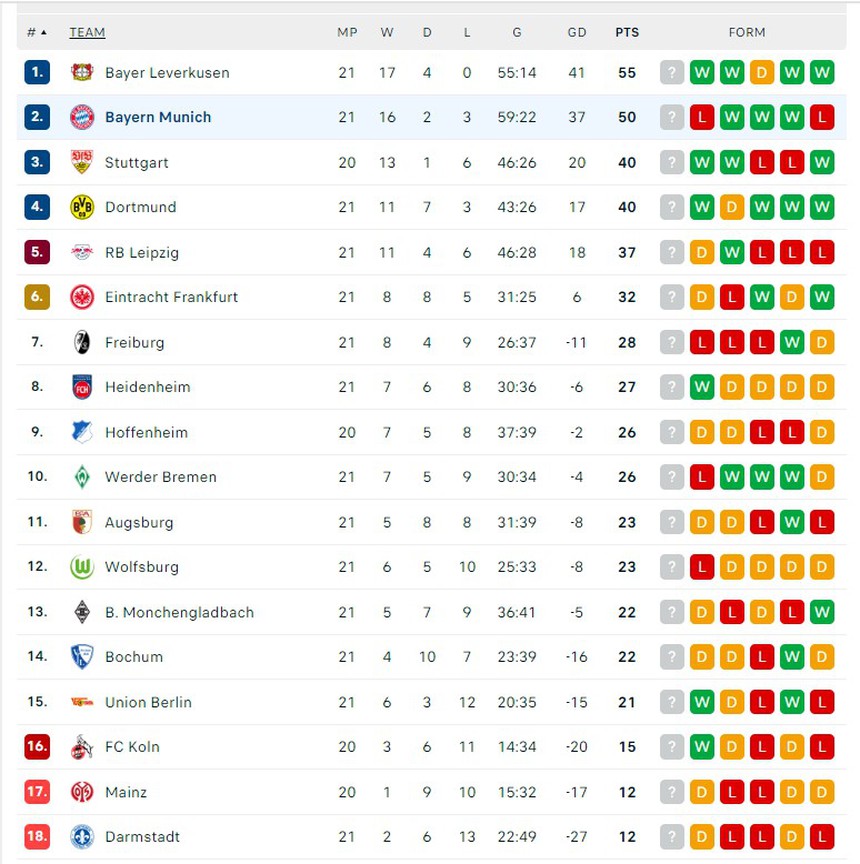
Task: Click the Wolfsburg crest icon
Action: pos(84,567)
